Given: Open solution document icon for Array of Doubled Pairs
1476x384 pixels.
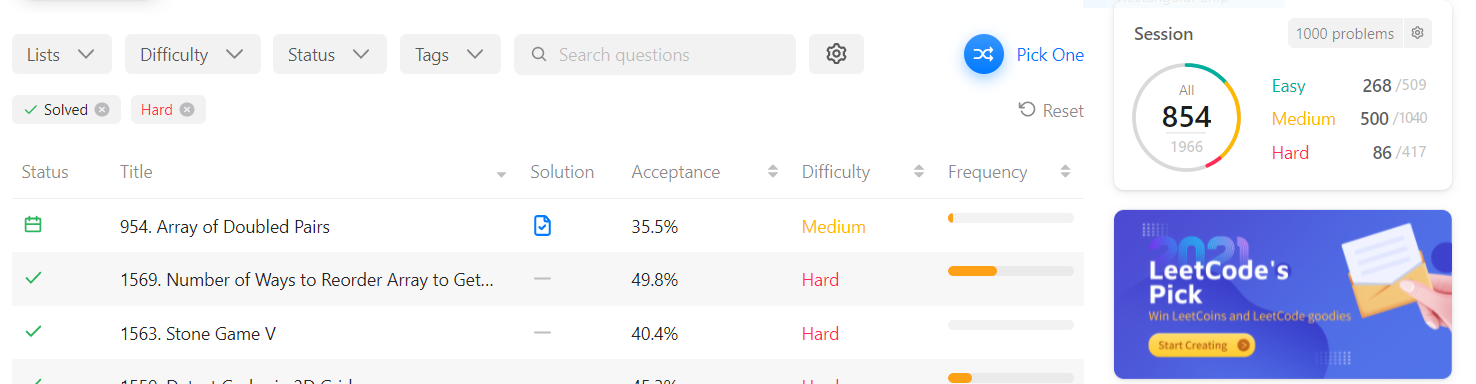Looking at the screenshot, I should [542, 226].
